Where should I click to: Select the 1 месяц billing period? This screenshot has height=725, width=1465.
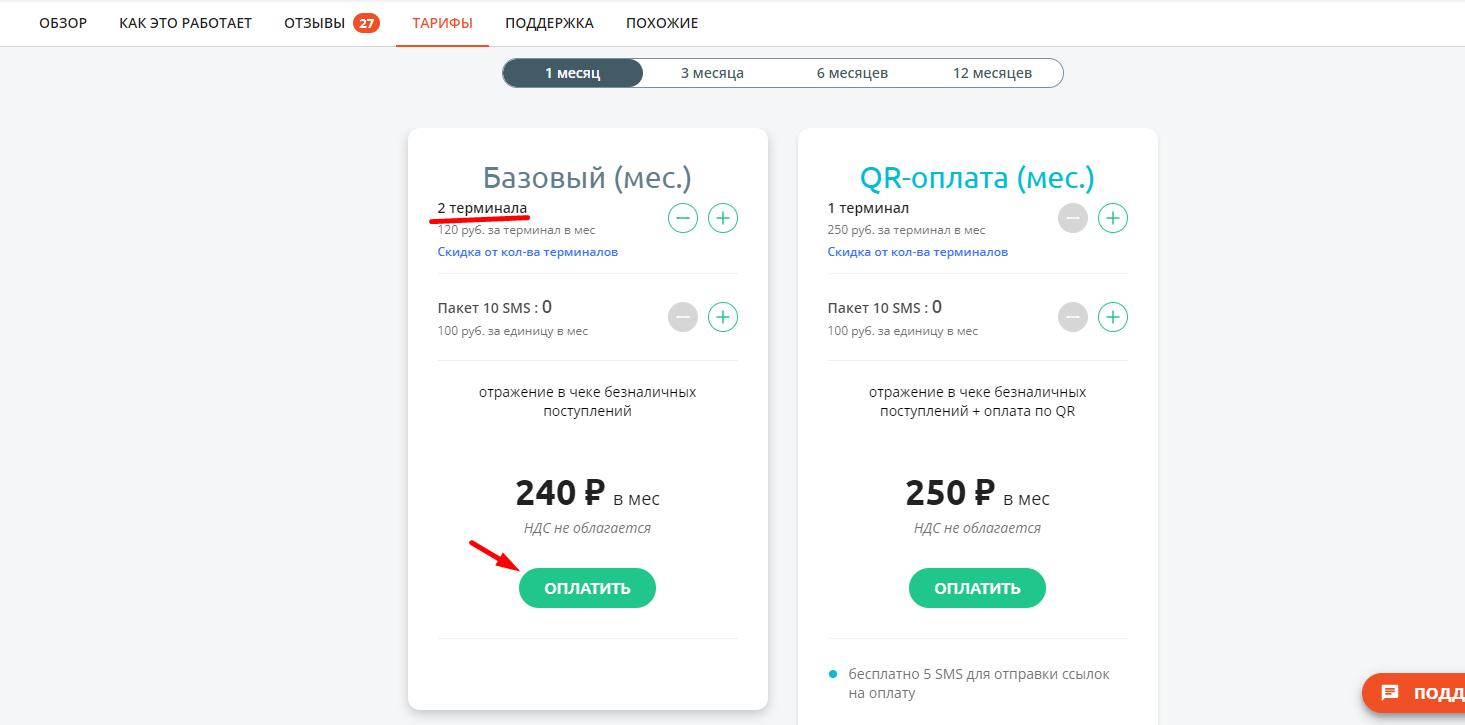(x=573, y=73)
